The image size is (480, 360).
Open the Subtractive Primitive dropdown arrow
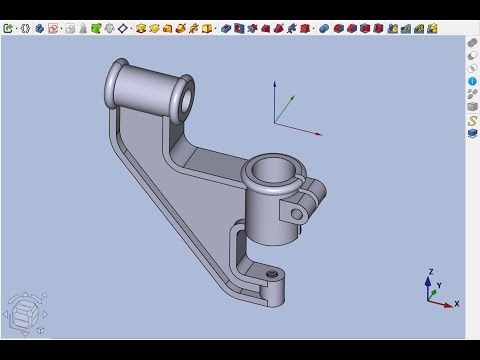313,29
